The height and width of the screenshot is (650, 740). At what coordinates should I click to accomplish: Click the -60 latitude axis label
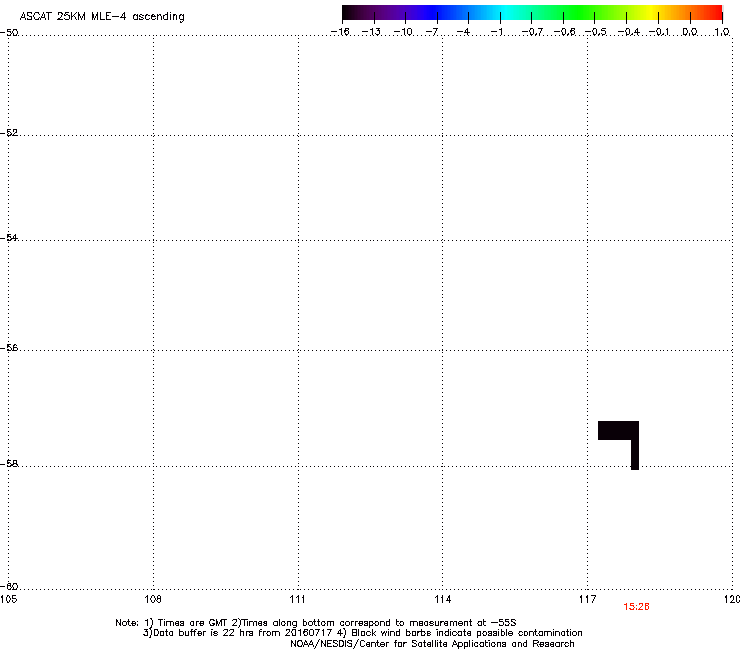tap(9, 586)
